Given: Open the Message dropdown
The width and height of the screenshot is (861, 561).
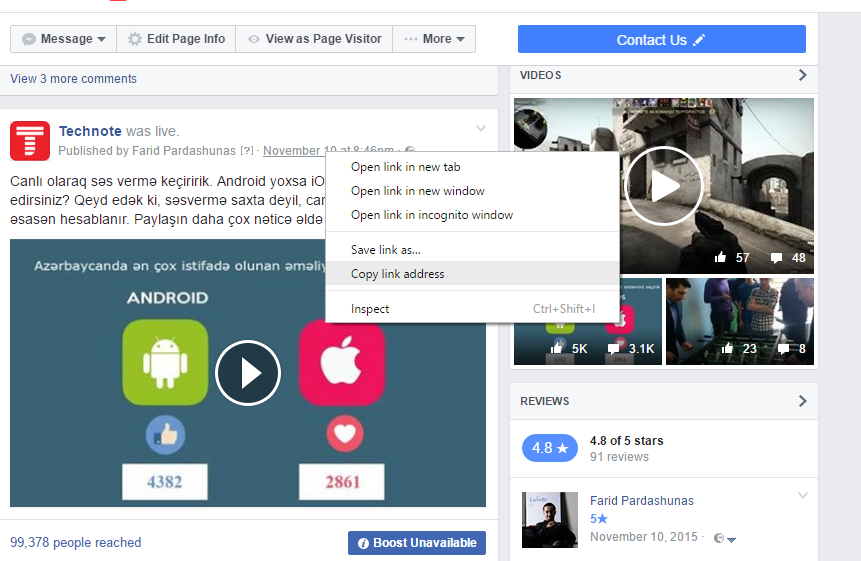Looking at the screenshot, I should (x=64, y=39).
